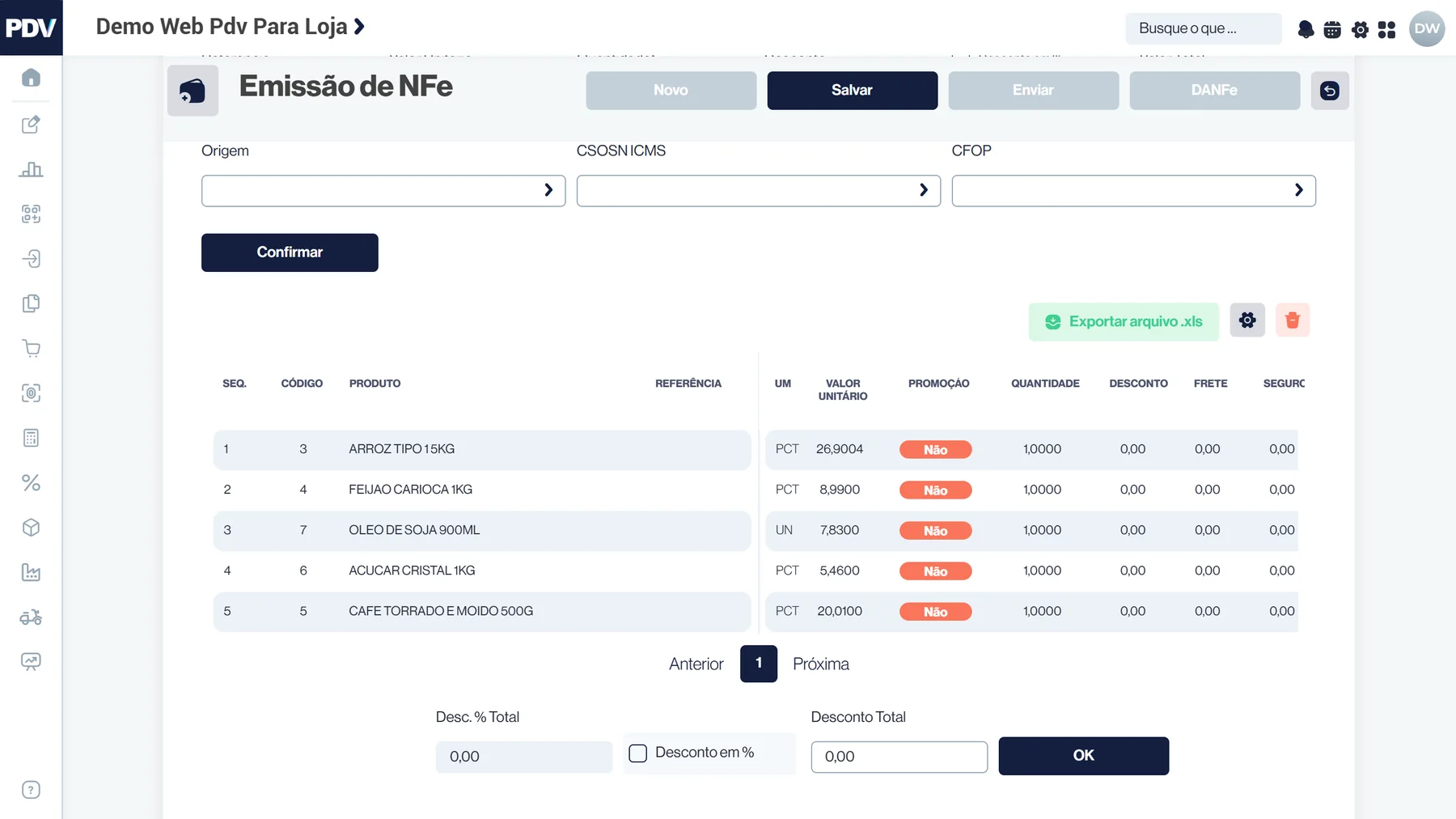Toggle Promoção Não badge for CAFE TORRADO row

936,612
